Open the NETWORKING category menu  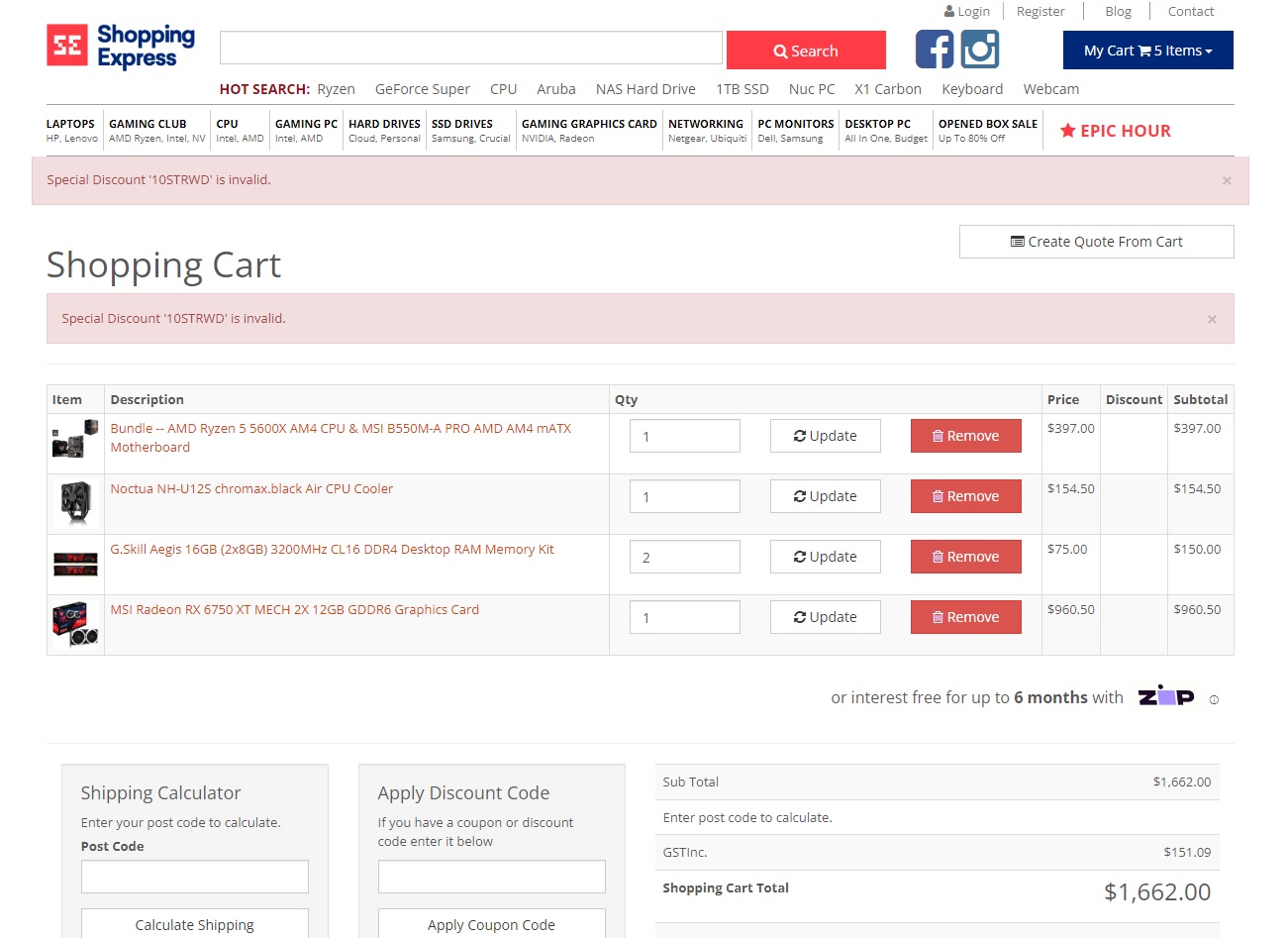[x=707, y=130]
